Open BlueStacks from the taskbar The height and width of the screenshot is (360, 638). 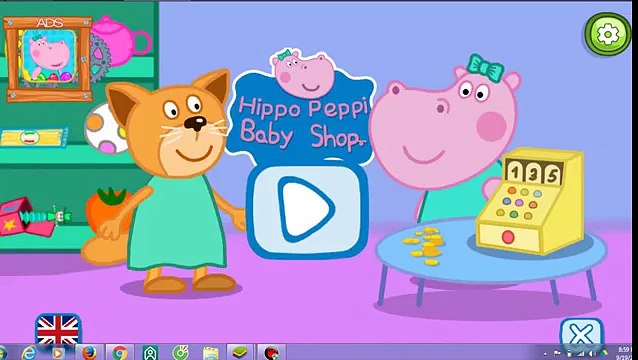(240, 353)
